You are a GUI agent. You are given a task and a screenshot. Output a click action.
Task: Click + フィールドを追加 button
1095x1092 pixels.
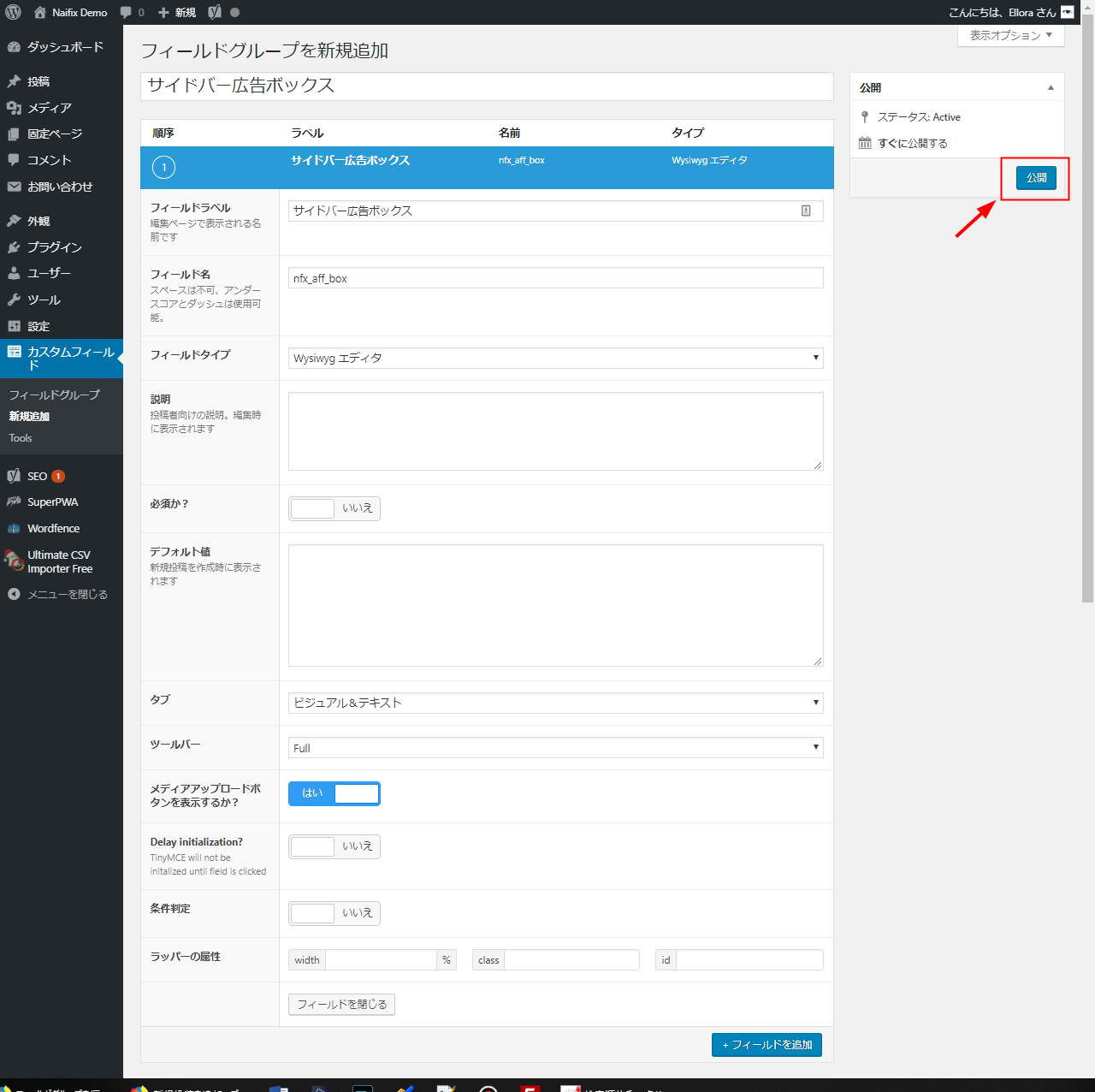(766, 1045)
